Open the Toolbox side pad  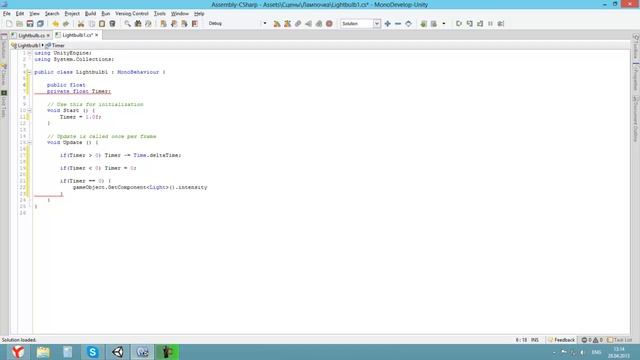(x=636, y=47)
